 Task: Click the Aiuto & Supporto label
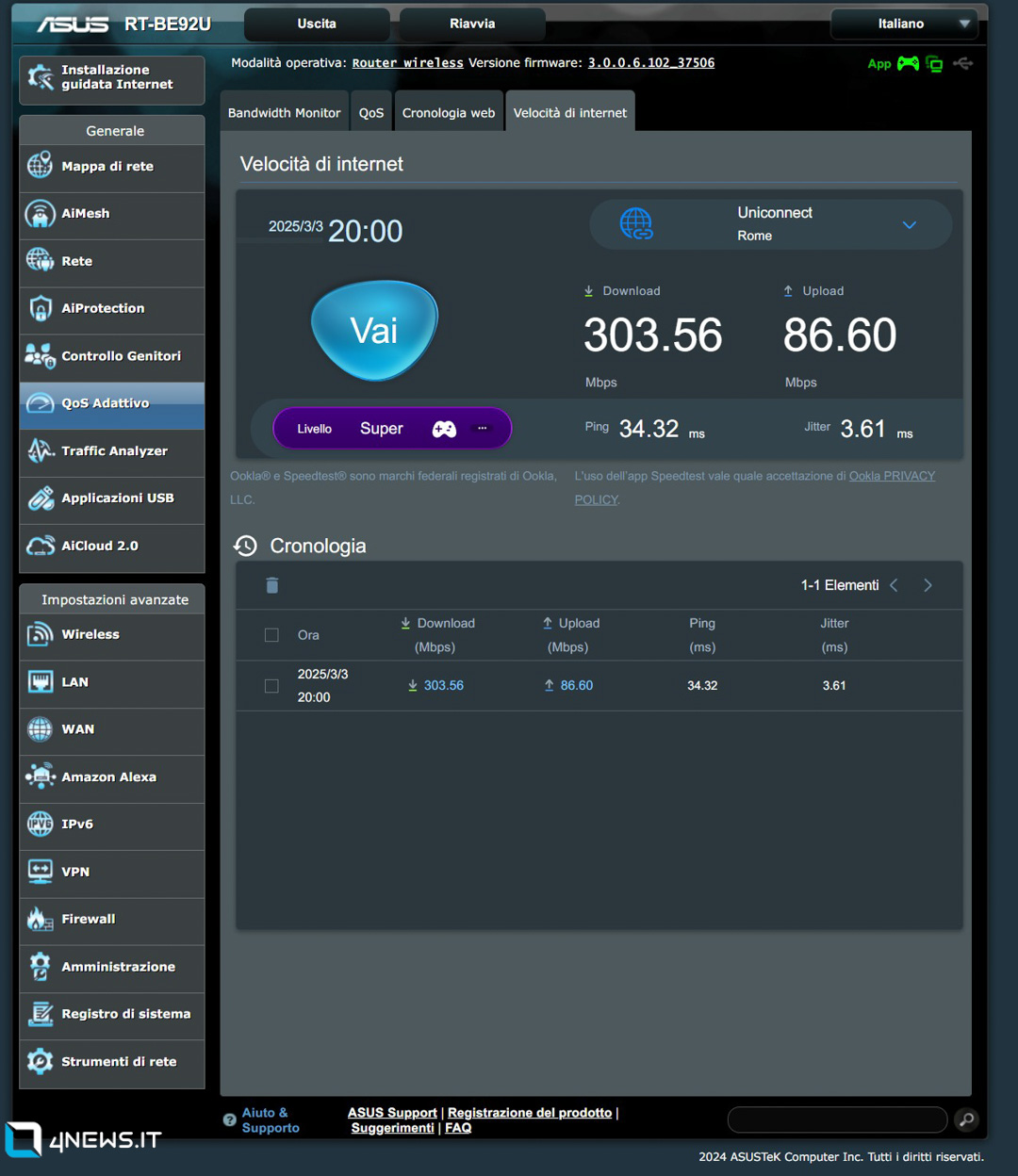pos(271,1120)
